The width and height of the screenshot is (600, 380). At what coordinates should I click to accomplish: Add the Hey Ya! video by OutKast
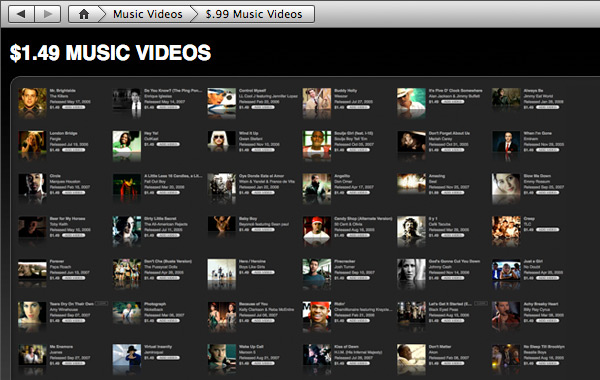point(168,145)
